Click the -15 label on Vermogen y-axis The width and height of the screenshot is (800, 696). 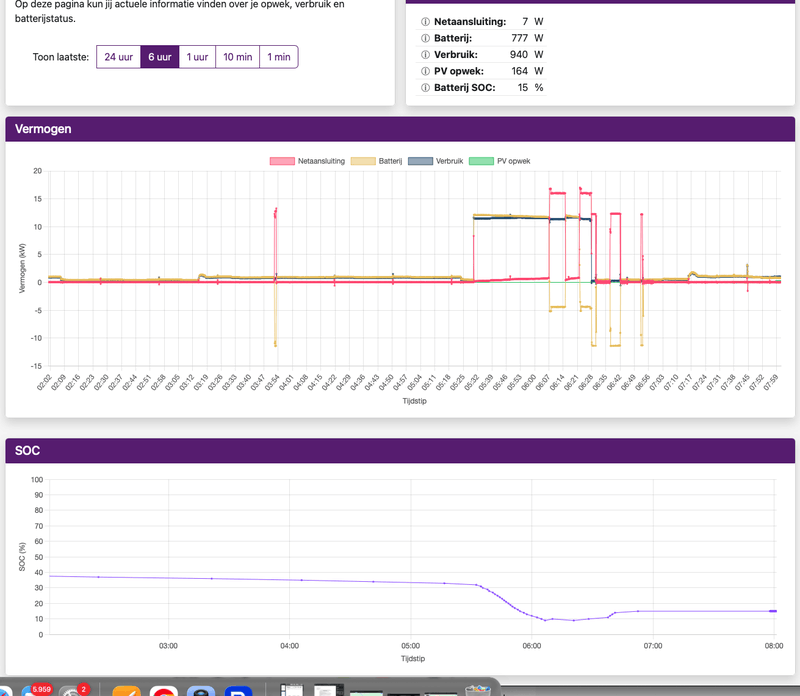pyautogui.click(x=36, y=366)
